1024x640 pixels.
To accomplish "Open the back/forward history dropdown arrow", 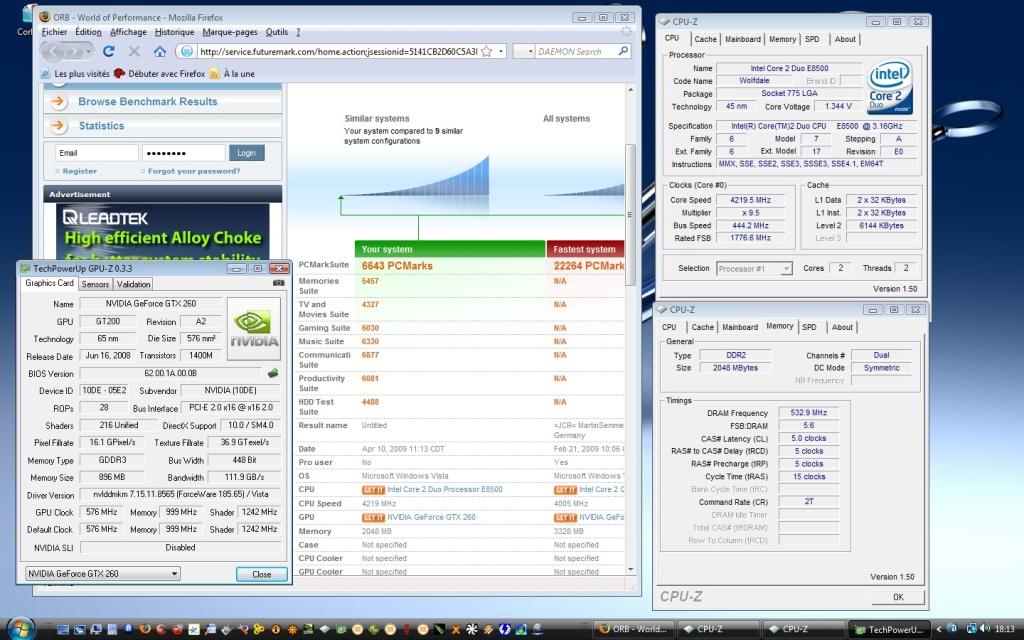I will click(88, 51).
